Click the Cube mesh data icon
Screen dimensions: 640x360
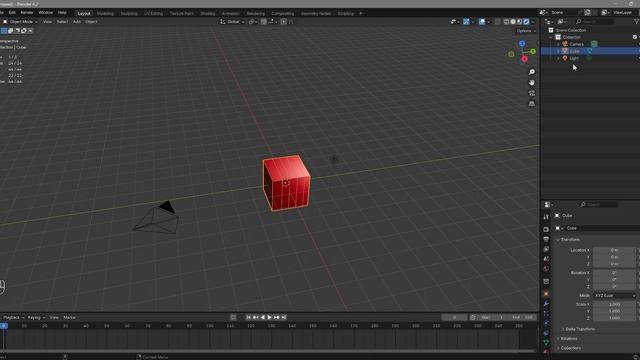point(589,51)
